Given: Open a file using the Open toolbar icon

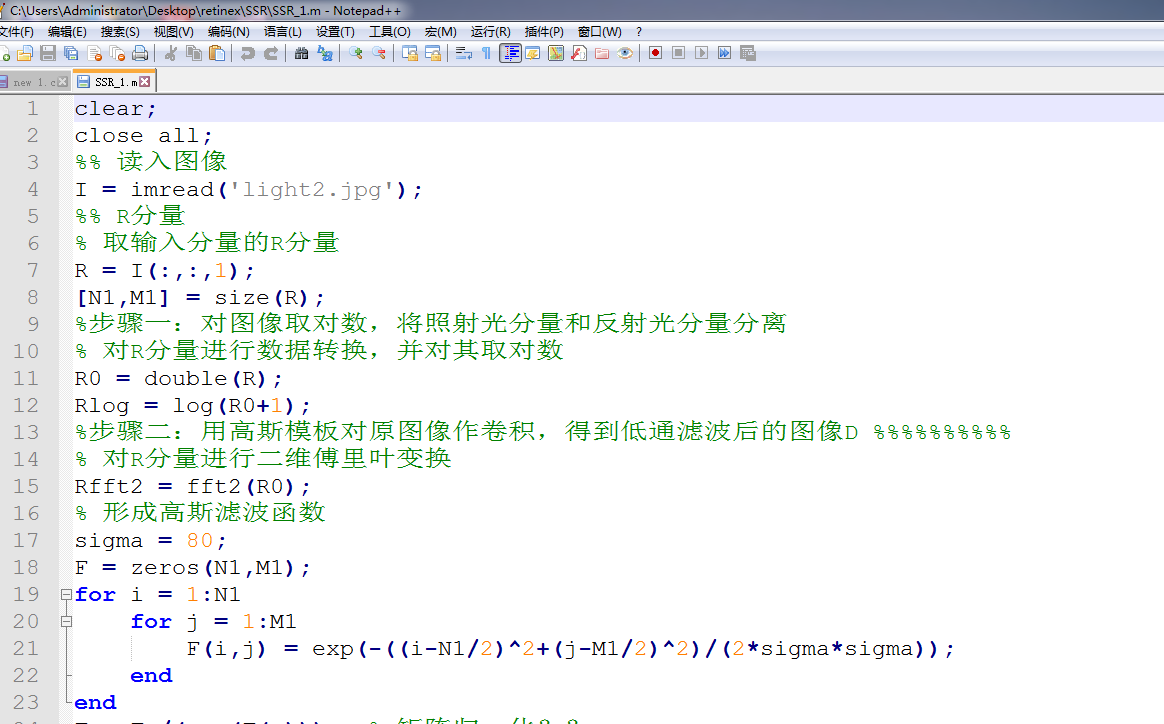Looking at the screenshot, I should pos(26,53).
